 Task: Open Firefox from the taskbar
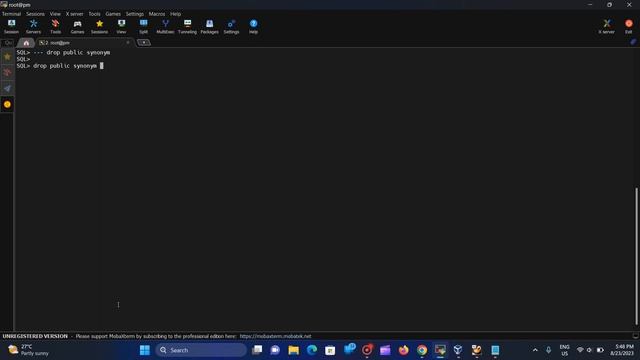[403, 350]
